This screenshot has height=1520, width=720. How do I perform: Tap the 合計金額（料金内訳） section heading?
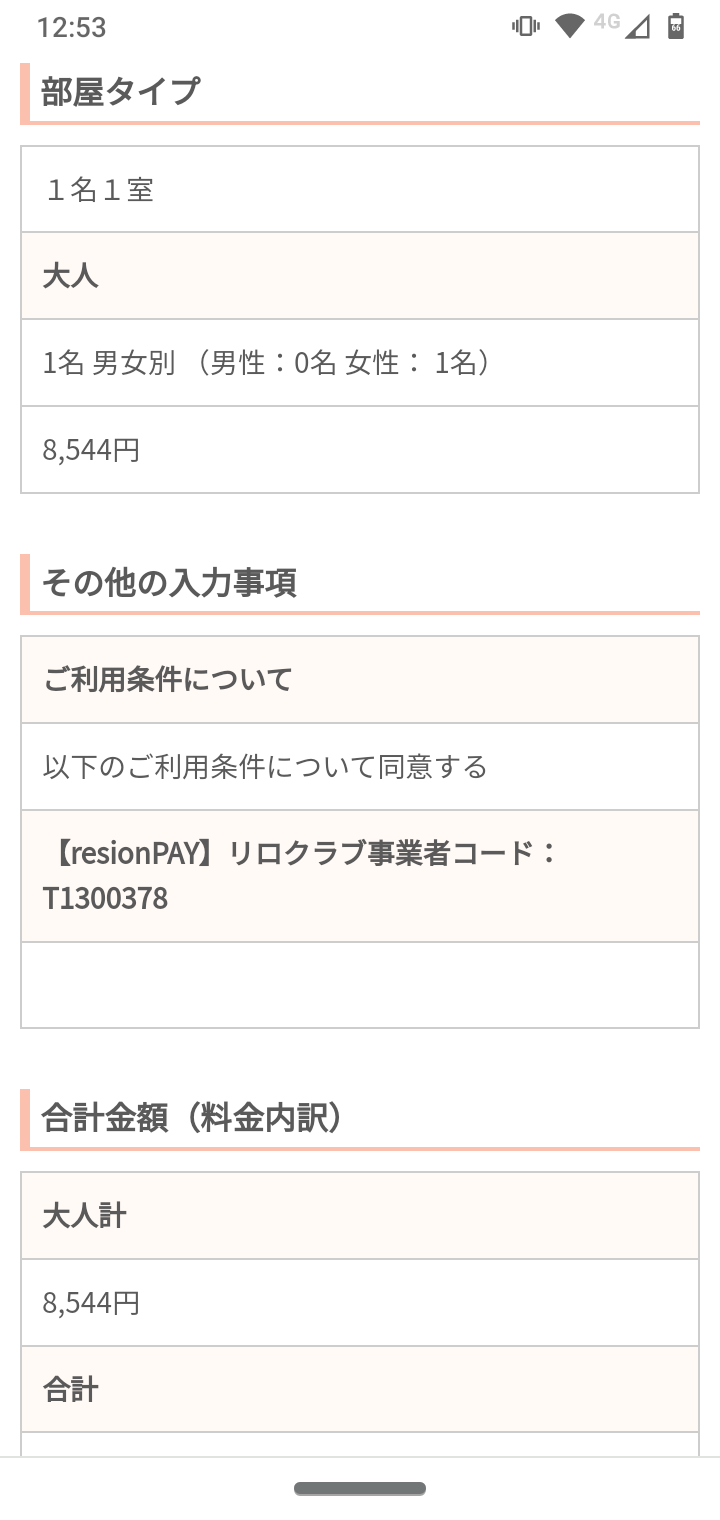click(x=192, y=1118)
